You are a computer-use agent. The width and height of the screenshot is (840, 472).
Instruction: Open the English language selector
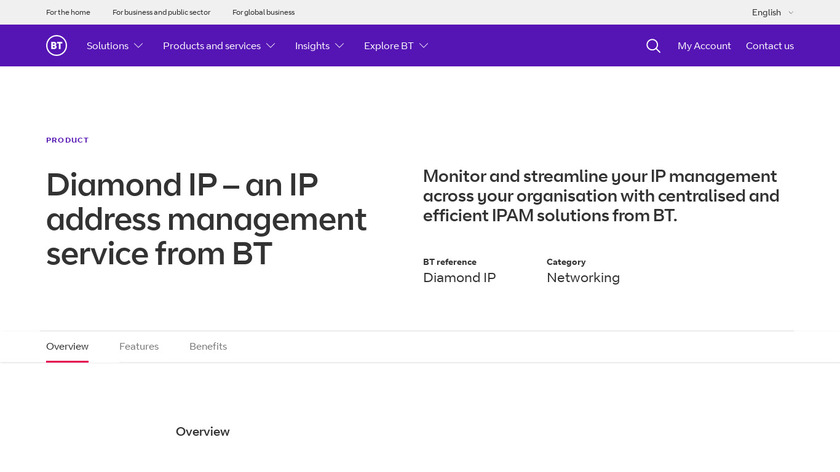point(772,12)
